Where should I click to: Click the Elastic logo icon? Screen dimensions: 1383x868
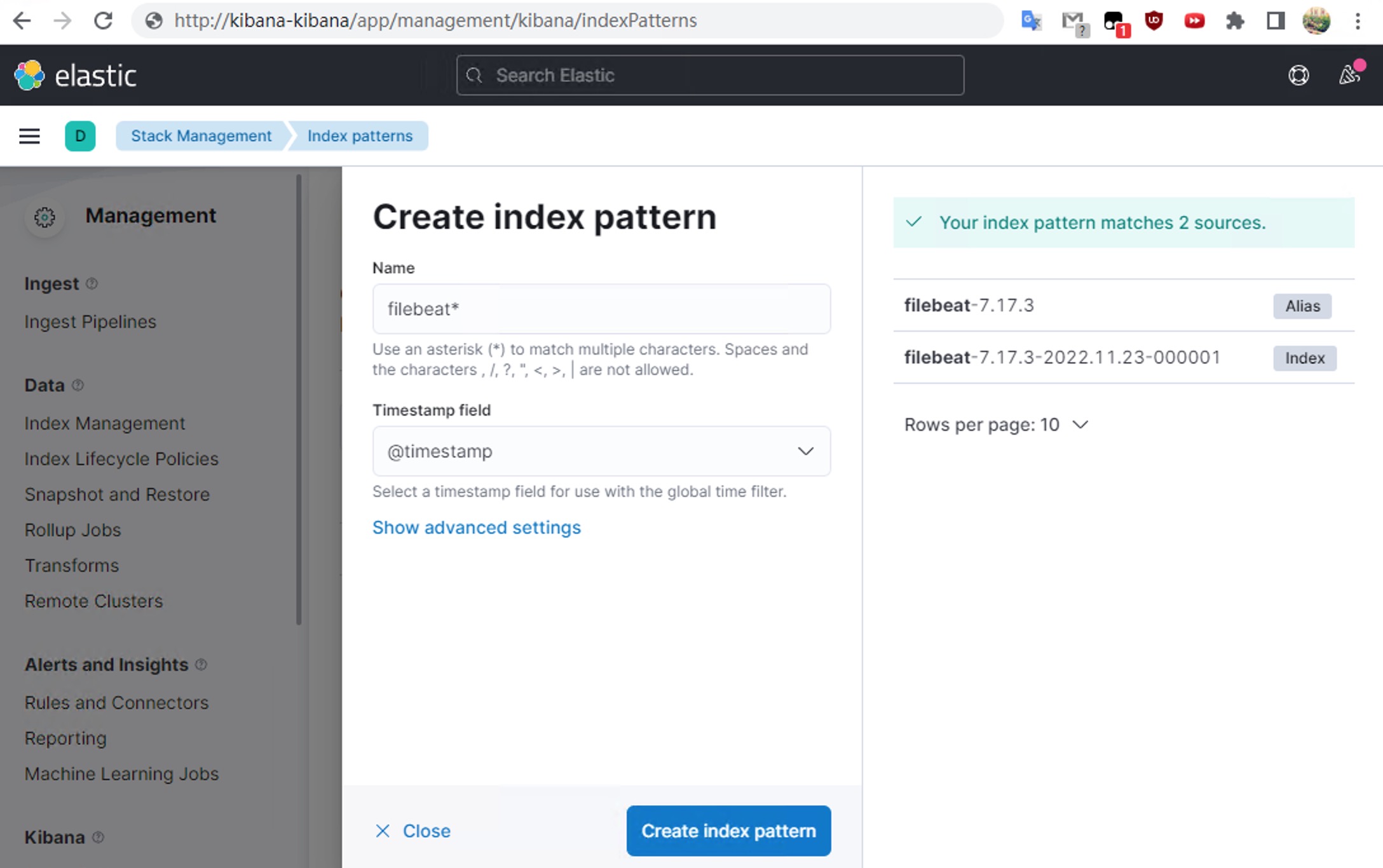(x=29, y=76)
